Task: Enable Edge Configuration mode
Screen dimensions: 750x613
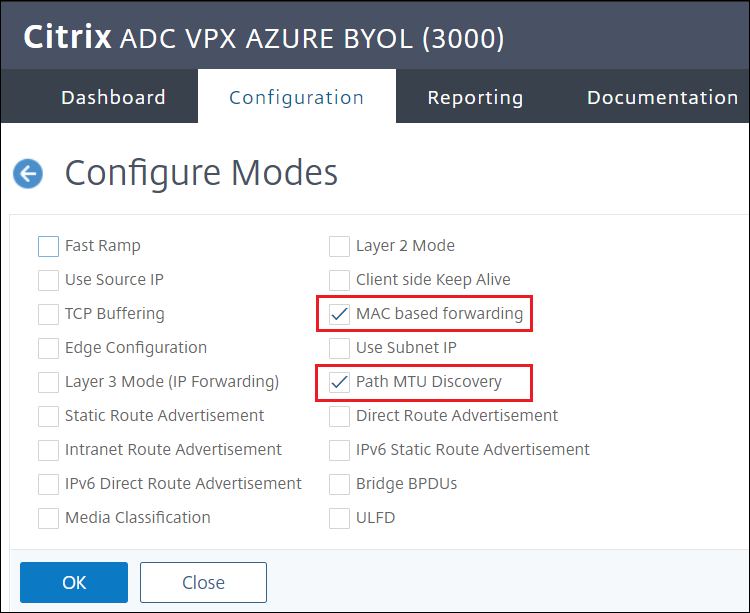Action: pos(48,348)
